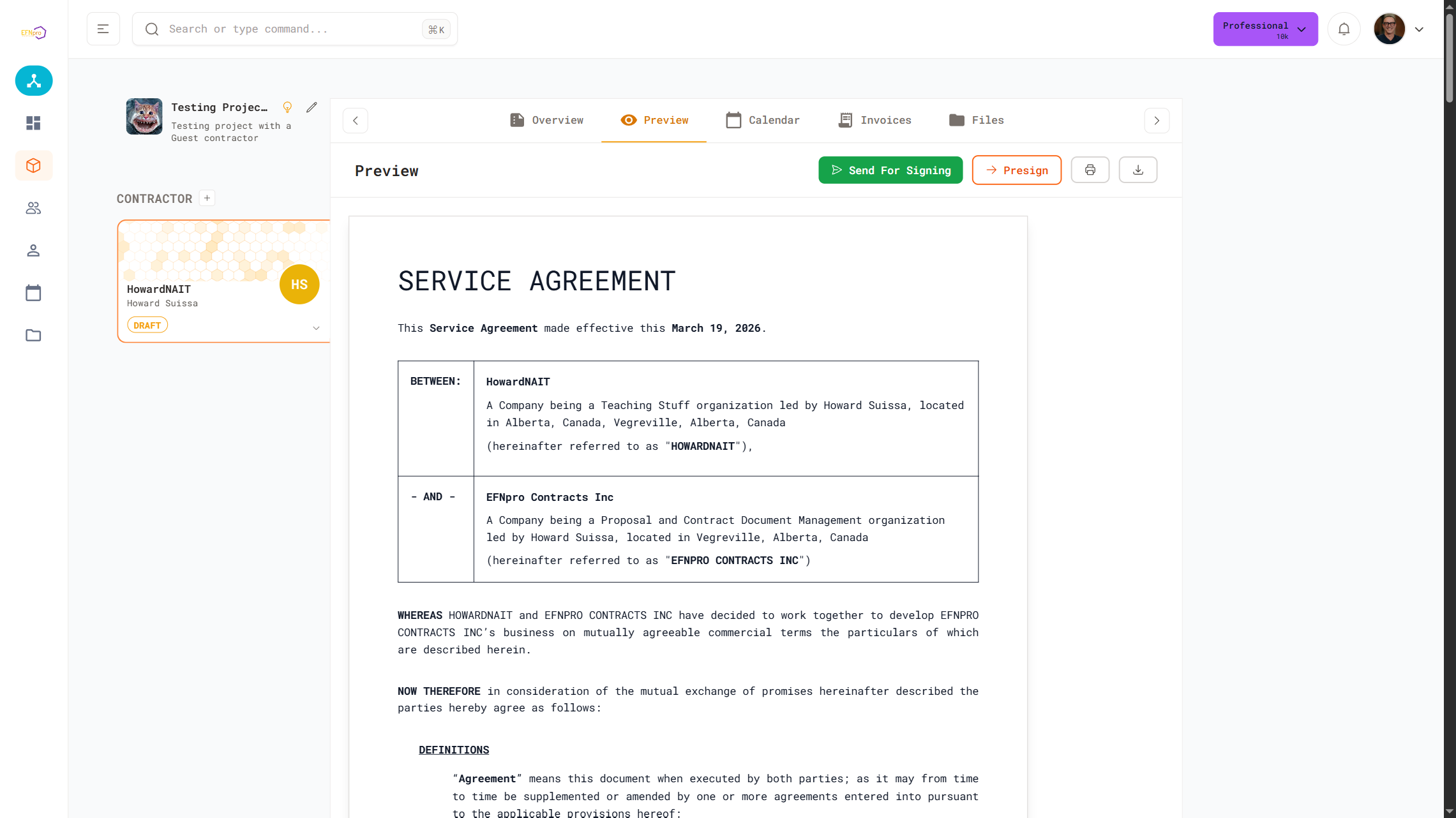Click Send For Signing button
Screen dimensions: 1456x818
click(x=890, y=170)
